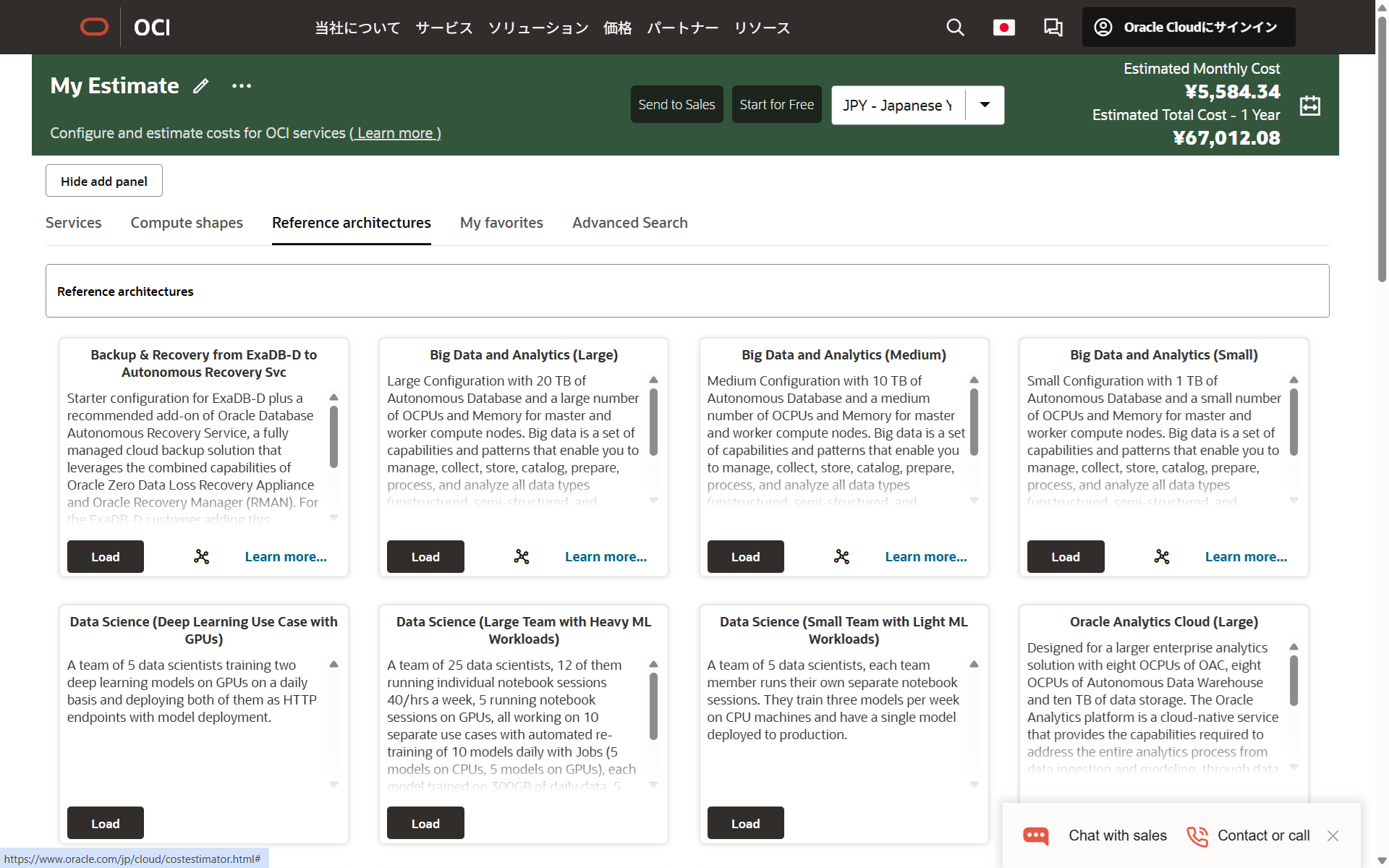Click the pencil icon to rename My Estimate
This screenshot has height=868, width=1389.
[x=201, y=86]
